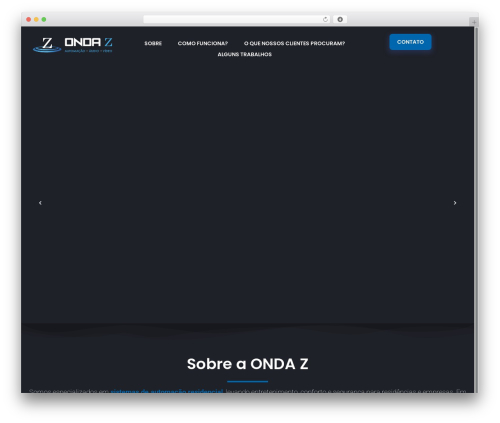Click the browser download icon button
This screenshot has height=423, width=500.
pos(340,19)
